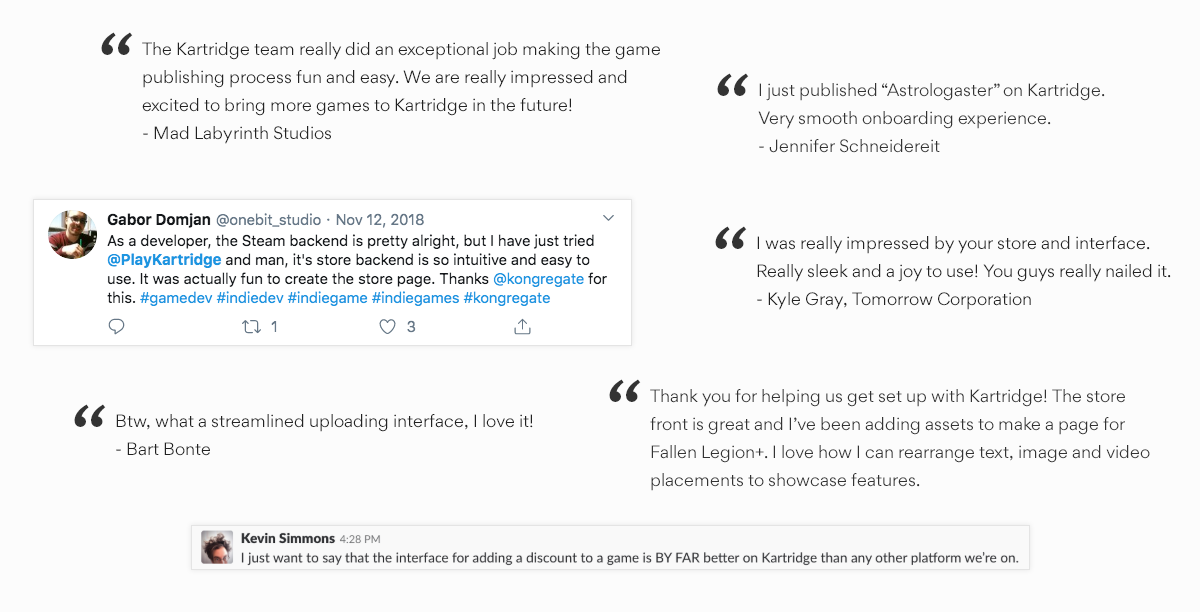Open the @PlayKartridge mention link
The width and height of the screenshot is (1200, 612).
tap(164, 260)
